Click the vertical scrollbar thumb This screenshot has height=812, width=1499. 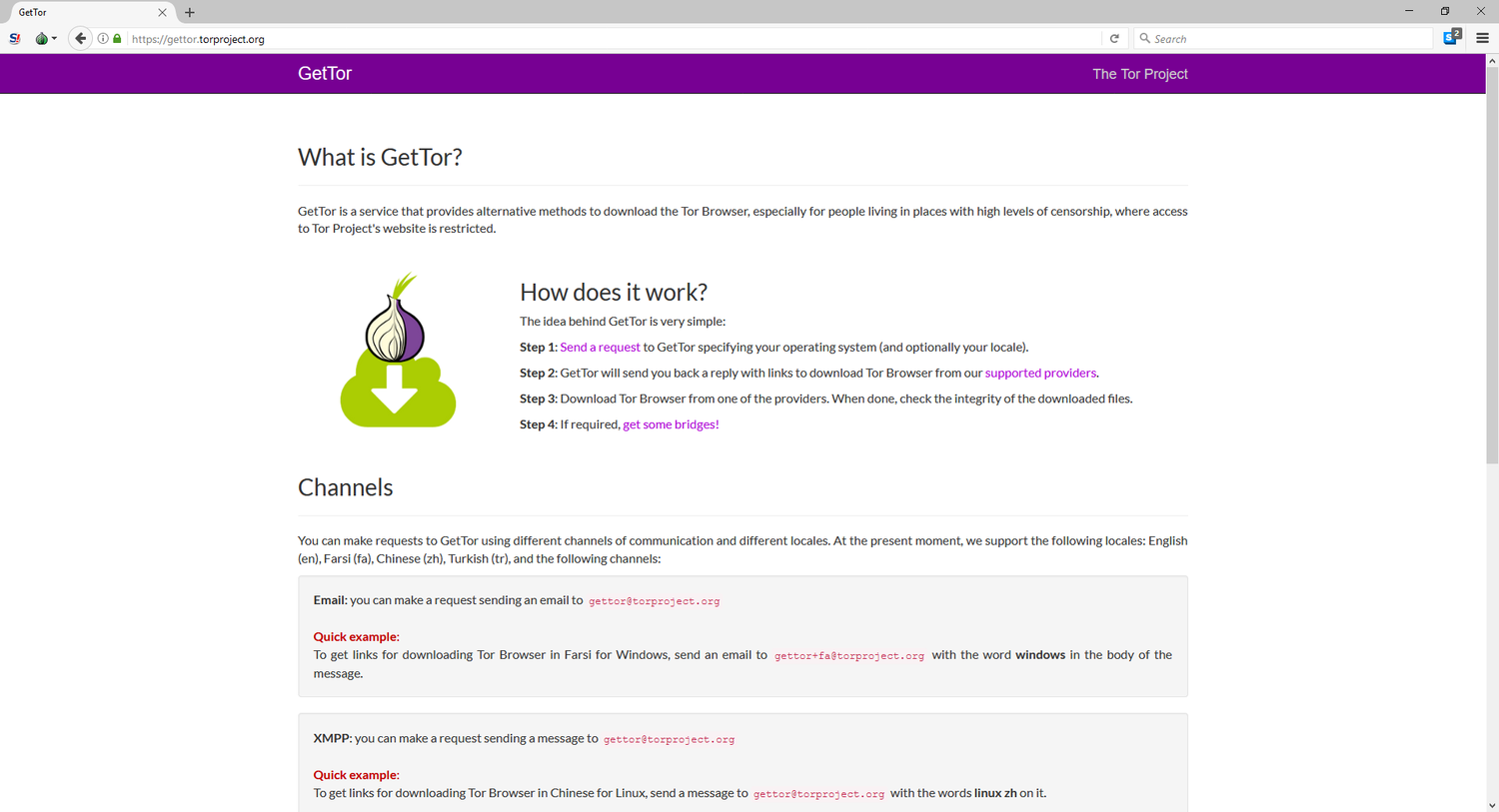[x=1492, y=266]
